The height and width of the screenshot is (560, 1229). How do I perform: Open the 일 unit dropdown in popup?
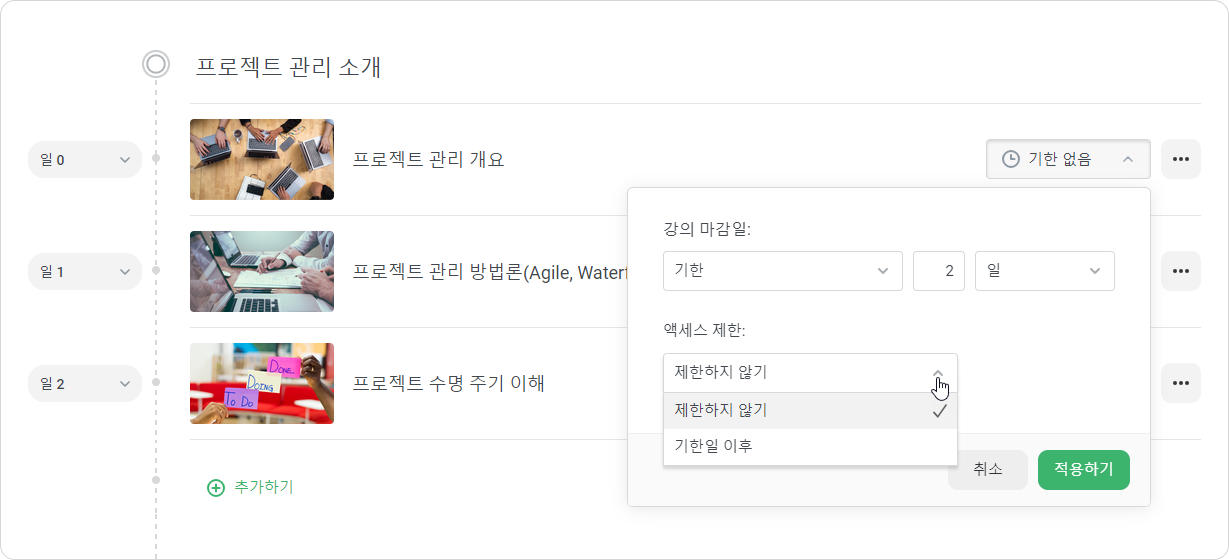1045,271
